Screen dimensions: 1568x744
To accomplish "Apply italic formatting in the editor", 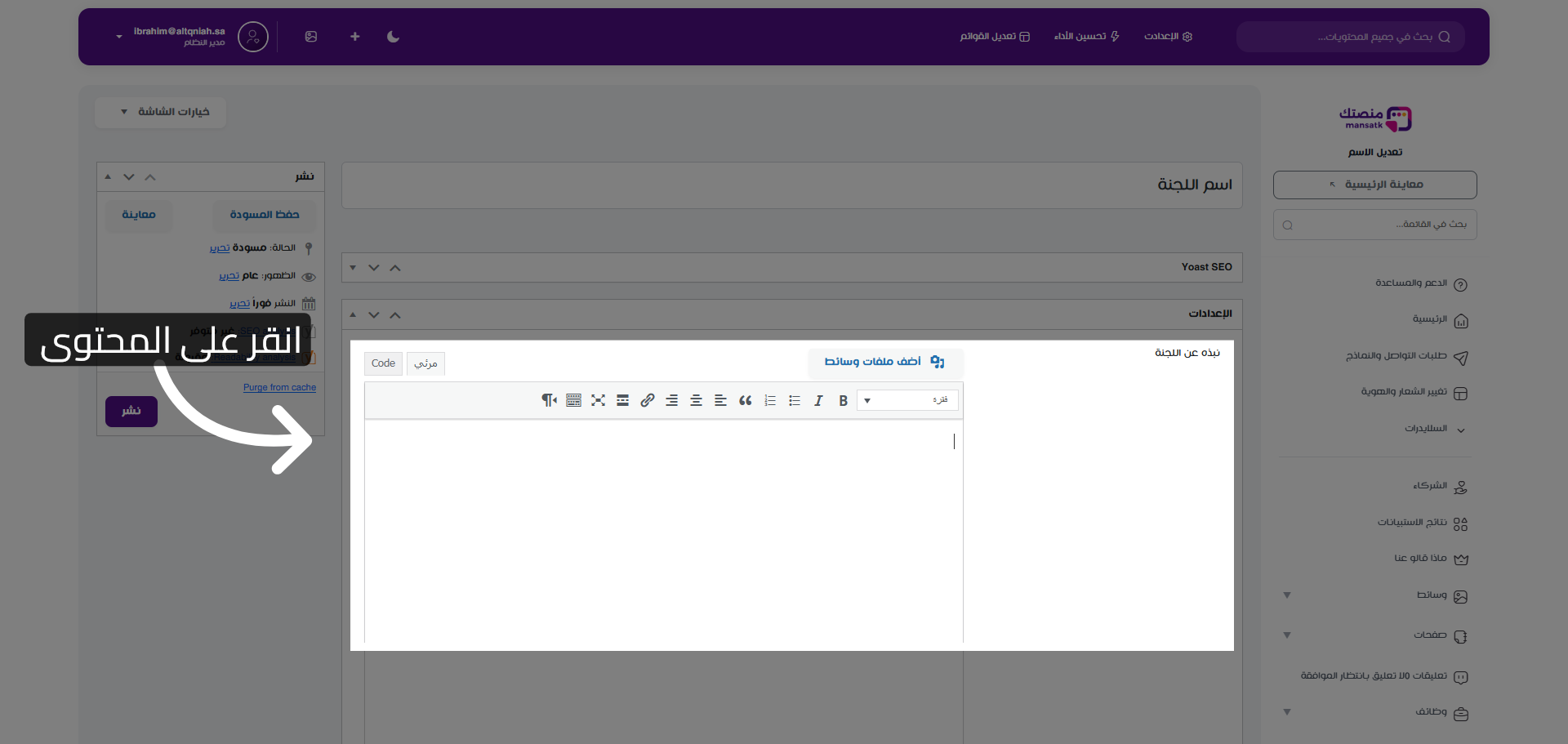I will tap(818, 400).
